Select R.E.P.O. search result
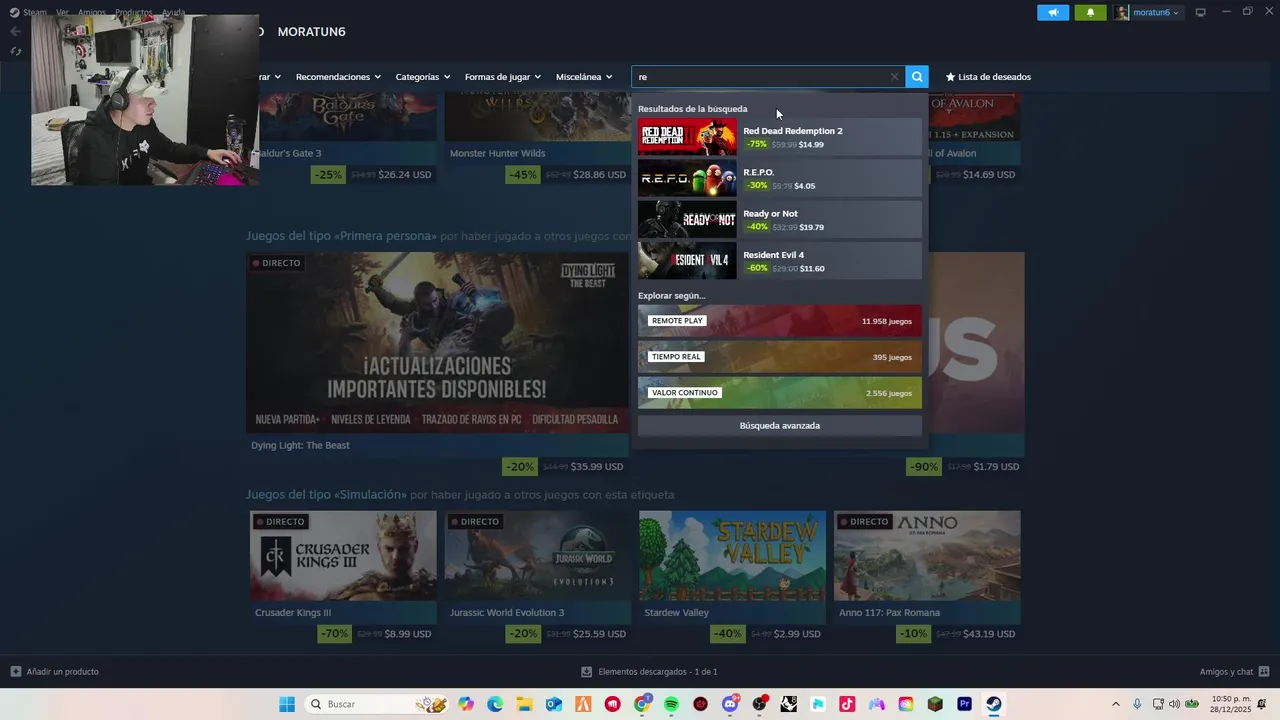Image resolution: width=1280 pixels, height=720 pixels. click(x=780, y=178)
